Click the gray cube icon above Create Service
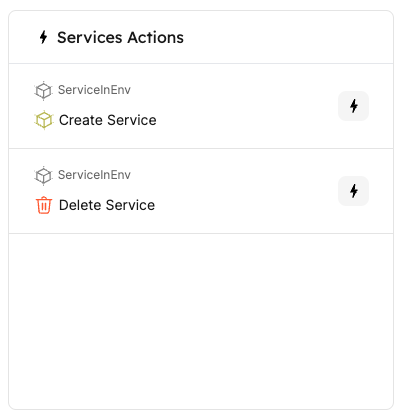The image size is (402, 420). point(43,90)
